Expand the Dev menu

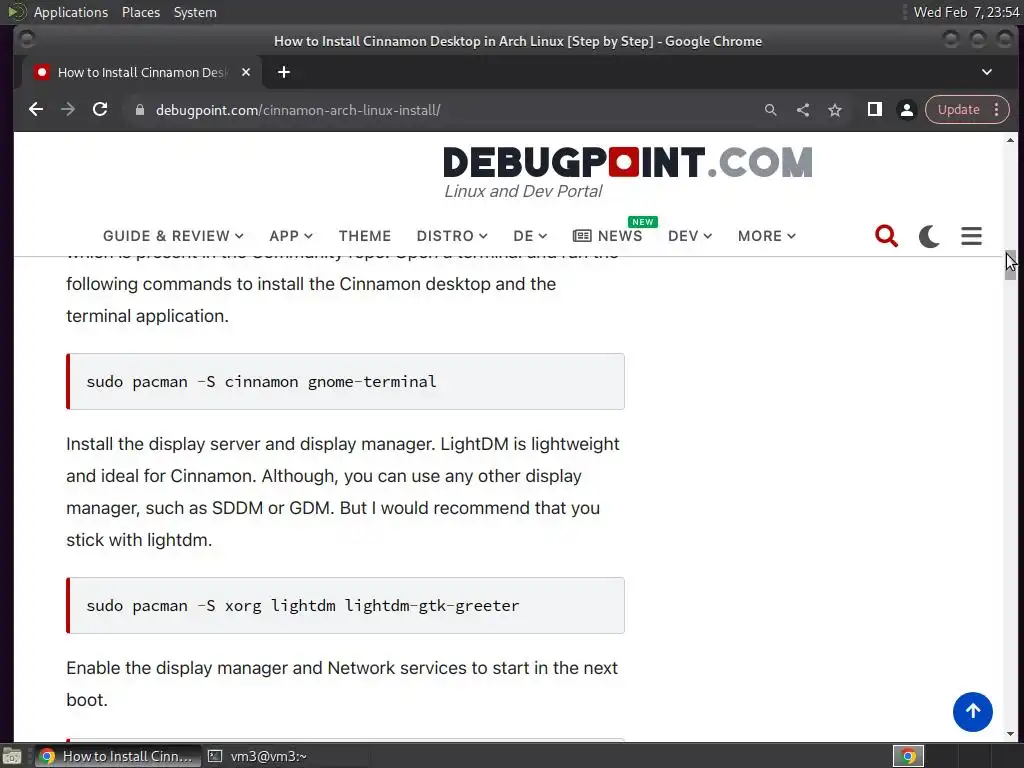click(690, 236)
